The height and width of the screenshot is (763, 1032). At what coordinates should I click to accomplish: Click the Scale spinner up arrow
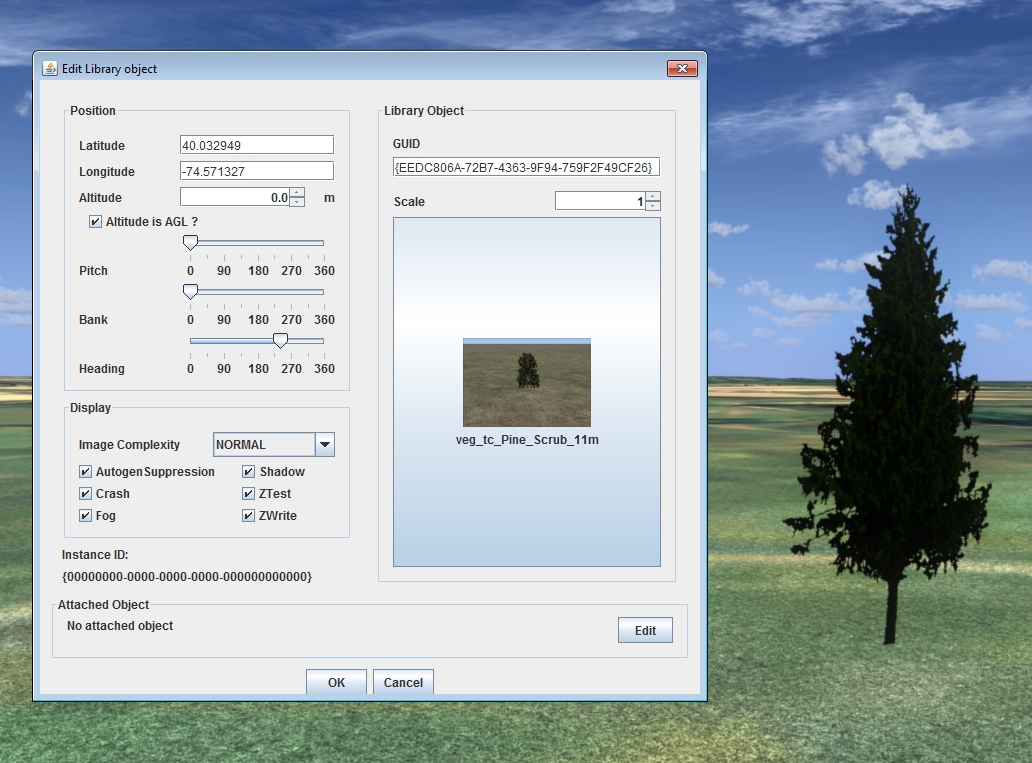tap(652, 196)
